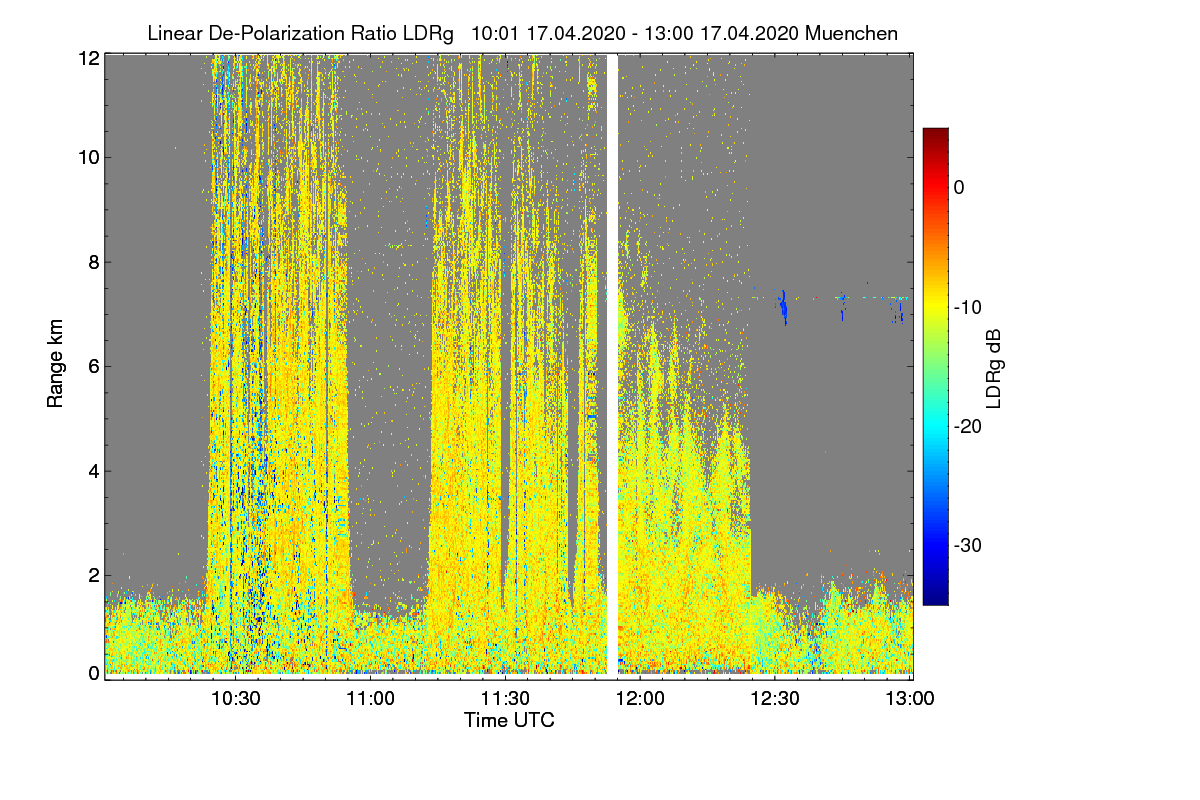The image size is (1200, 800).
Task: Click the "Time UTC" x-axis label
Action: pyautogui.click(x=509, y=720)
